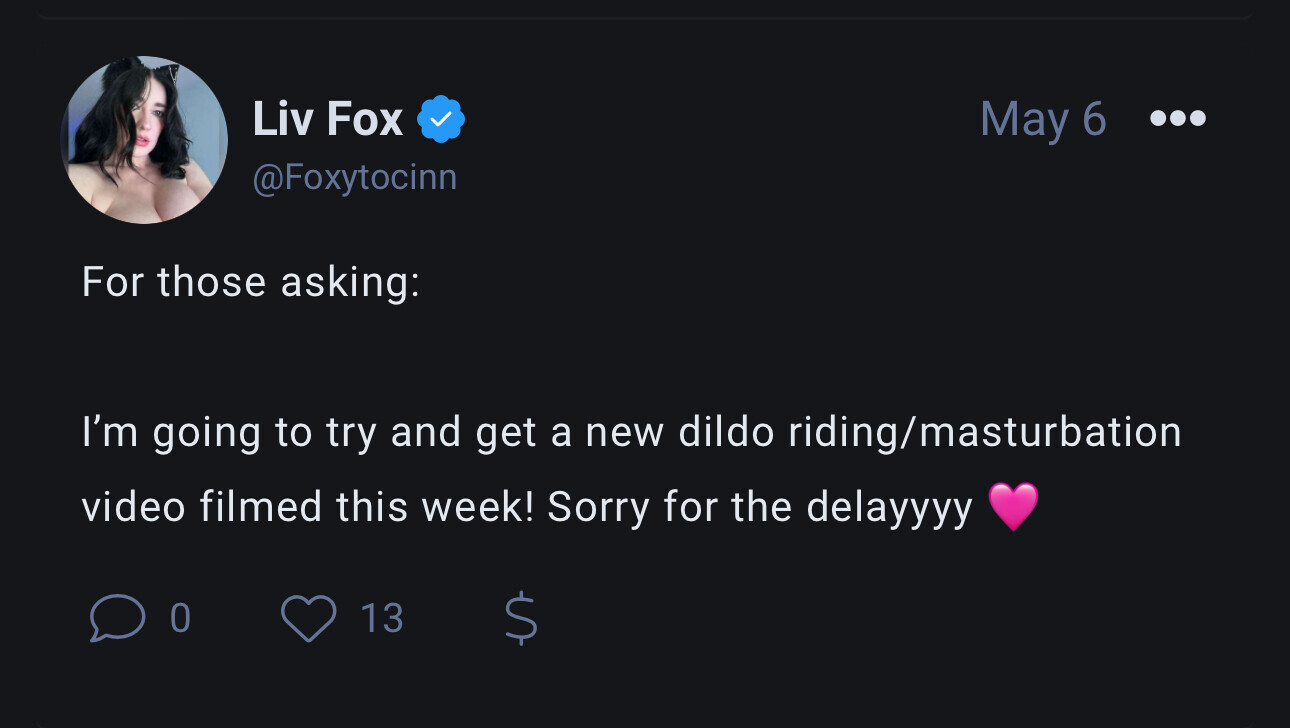Send a tip using the dollar icon
This screenshot has height=728, width=1290.
point(520,618)
